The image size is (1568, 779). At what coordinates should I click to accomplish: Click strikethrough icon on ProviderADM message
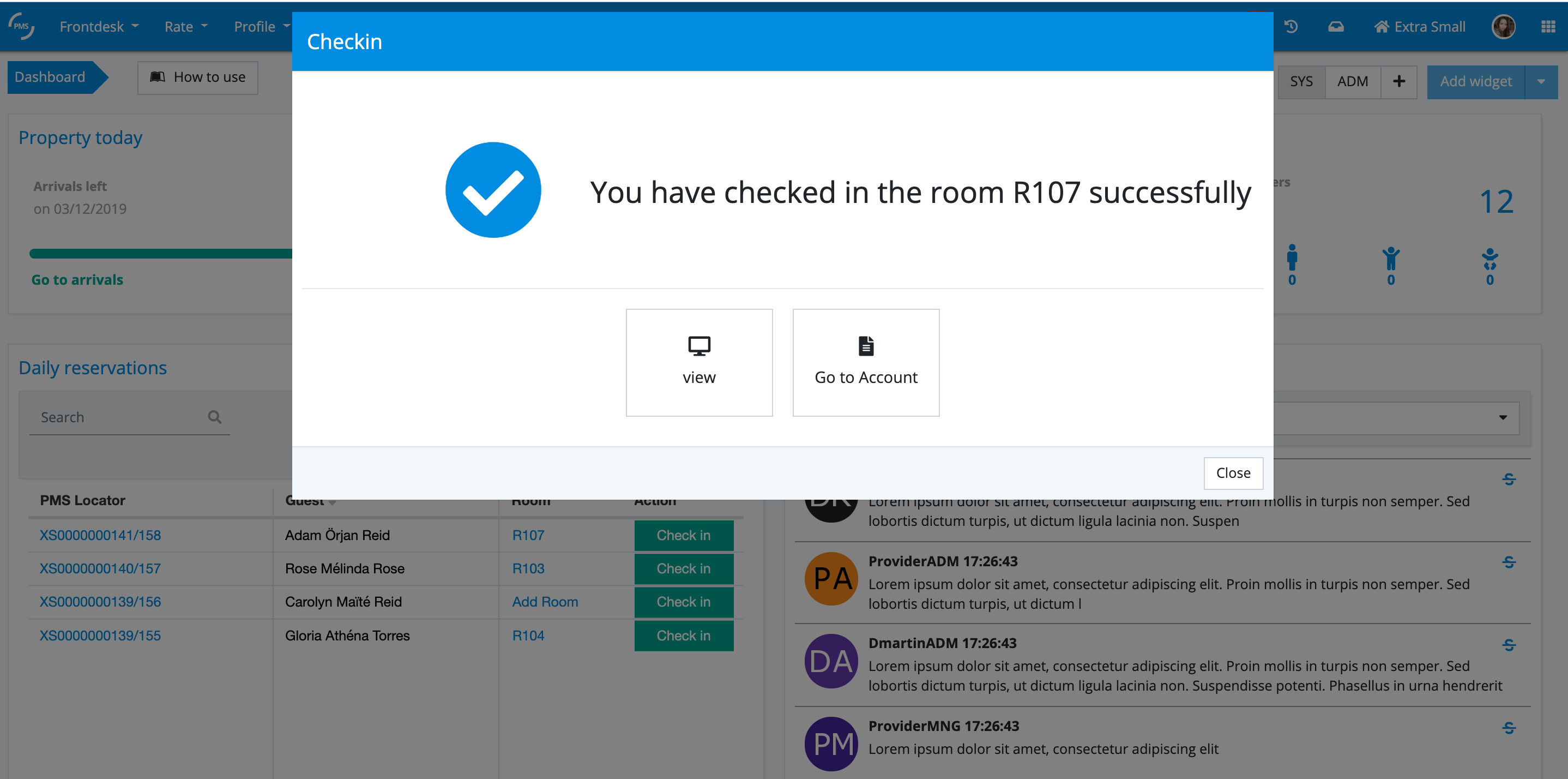(x=1509, y=562)
